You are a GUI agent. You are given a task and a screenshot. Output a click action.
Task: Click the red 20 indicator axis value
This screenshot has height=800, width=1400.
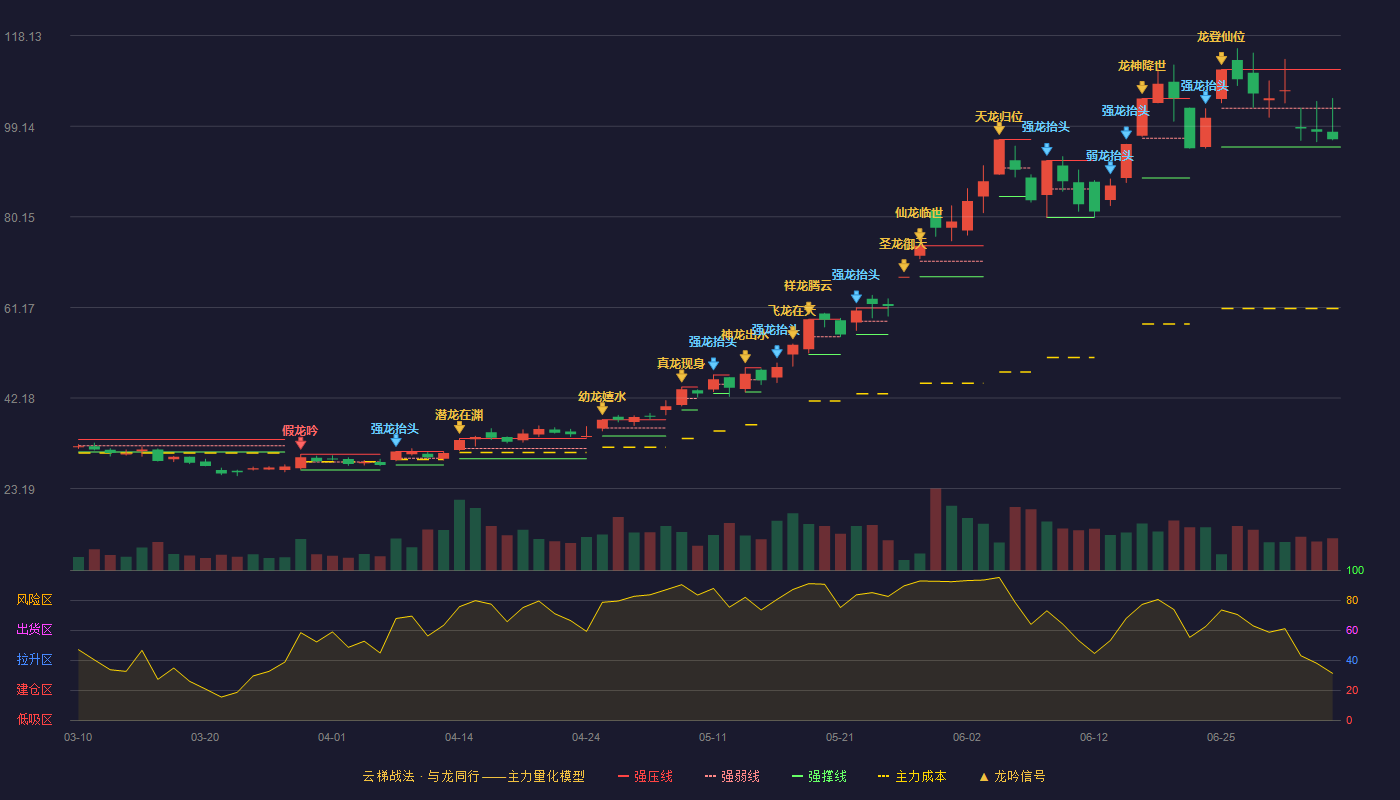point(1352,690)
